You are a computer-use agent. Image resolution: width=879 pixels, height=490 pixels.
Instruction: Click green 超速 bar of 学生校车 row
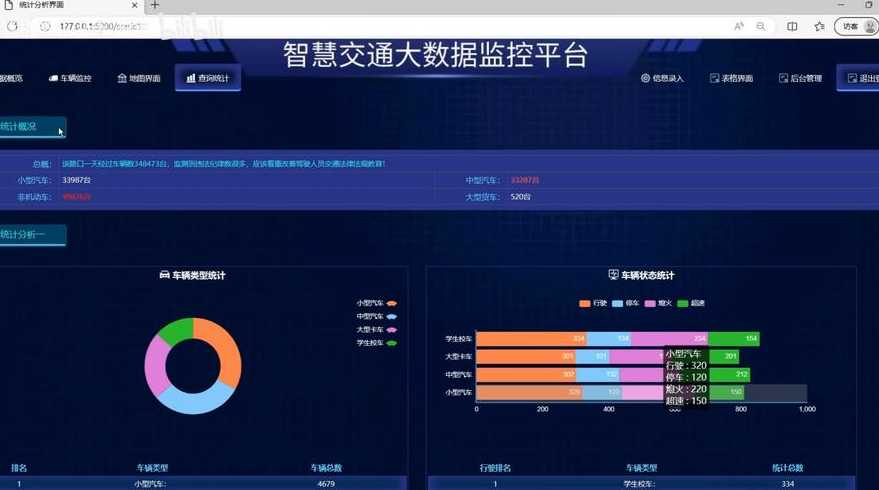pyautogui.click(x=734, y=339)
